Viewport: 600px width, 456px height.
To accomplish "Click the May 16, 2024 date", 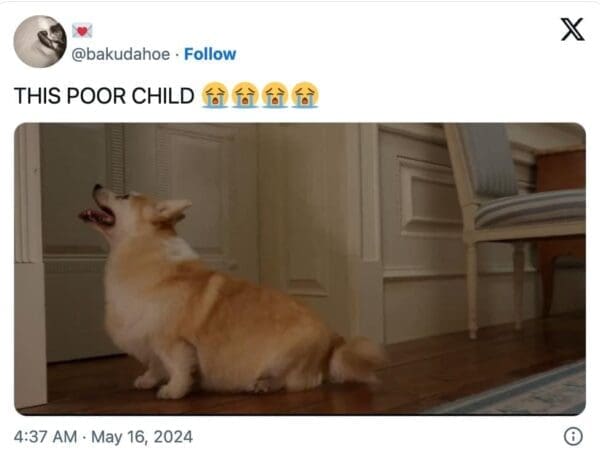I will coord(142,437).
